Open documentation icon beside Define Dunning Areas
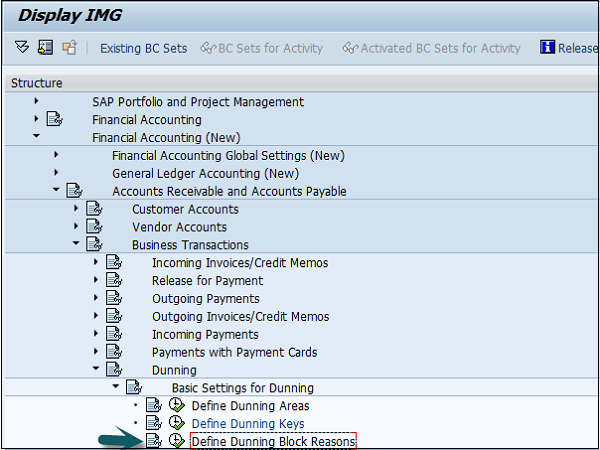 153,406
